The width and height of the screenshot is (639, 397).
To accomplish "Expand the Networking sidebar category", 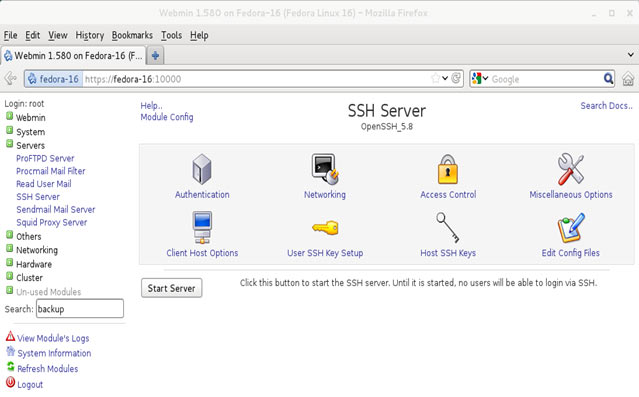I will pos(9,248).
